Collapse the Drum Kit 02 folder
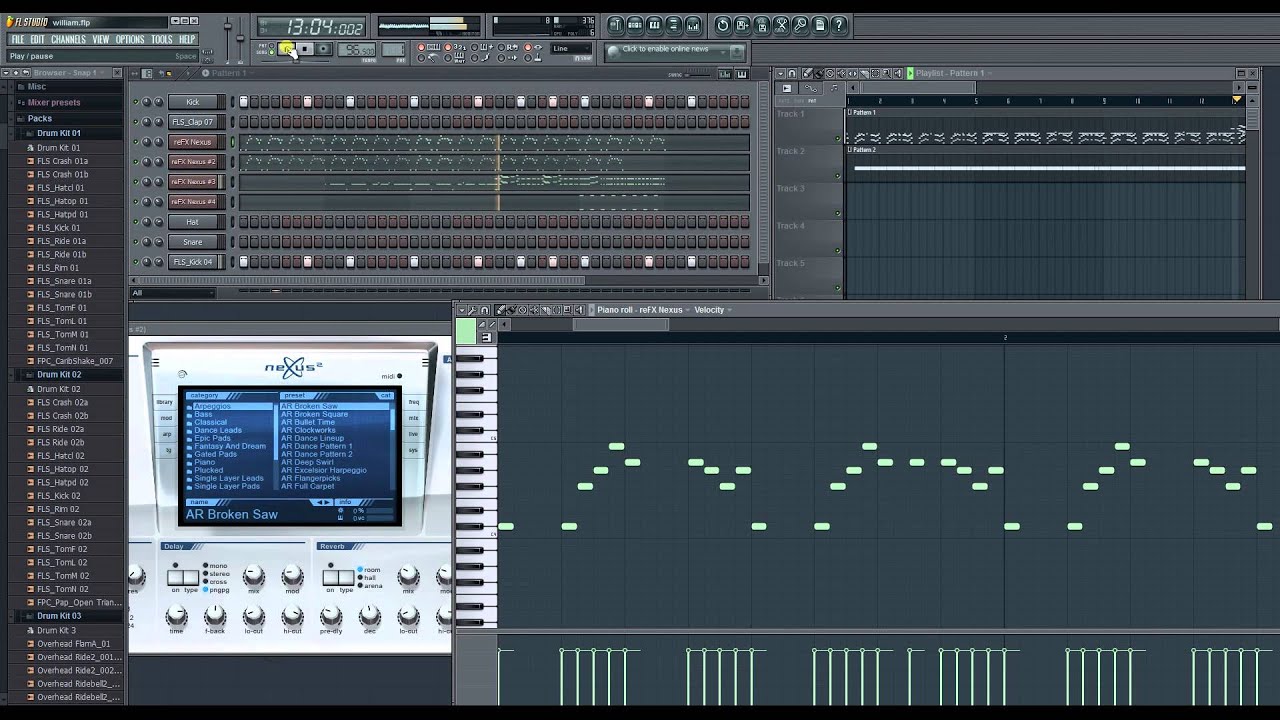 point(59,375)
